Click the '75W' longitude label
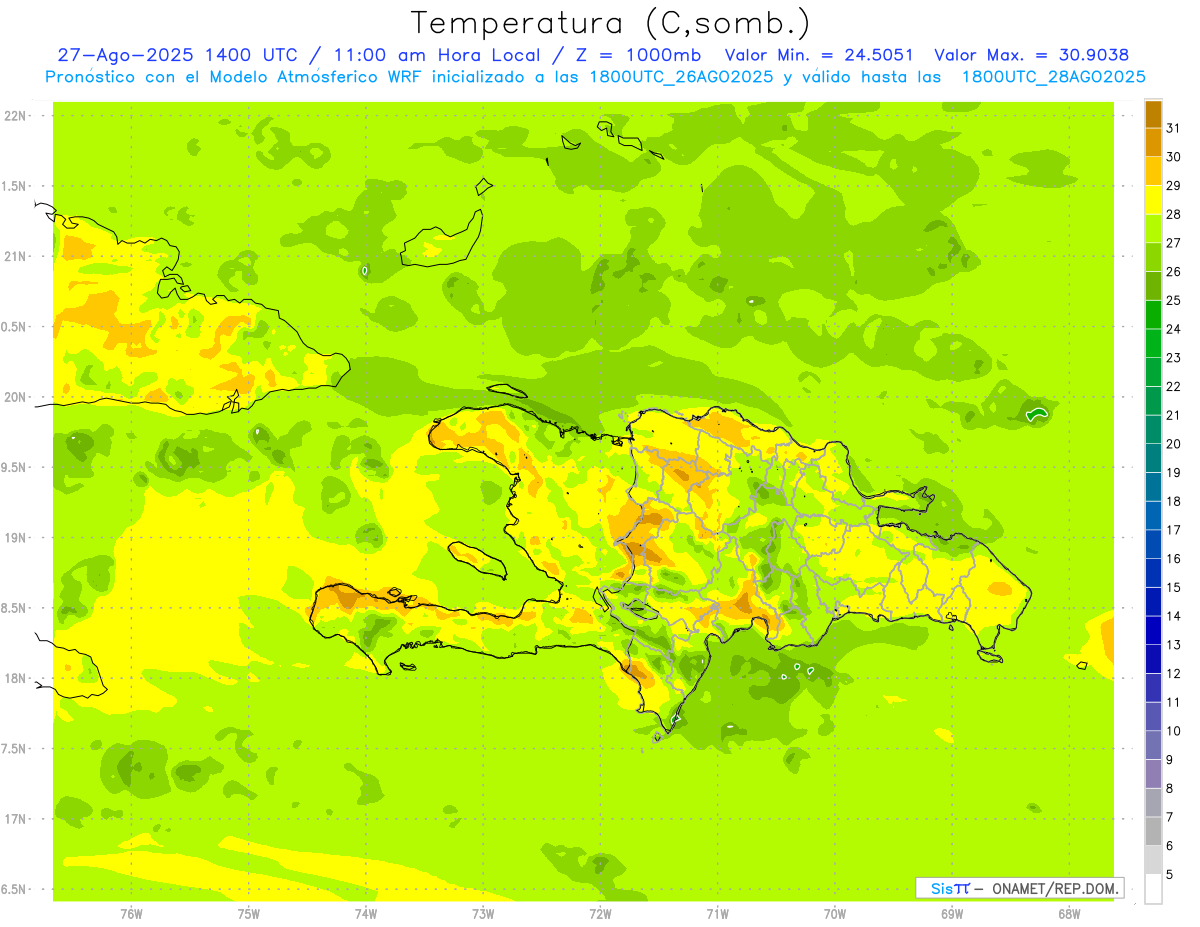Image resolution: width=1200 pixels, height=927 pixels. [249, 913]
